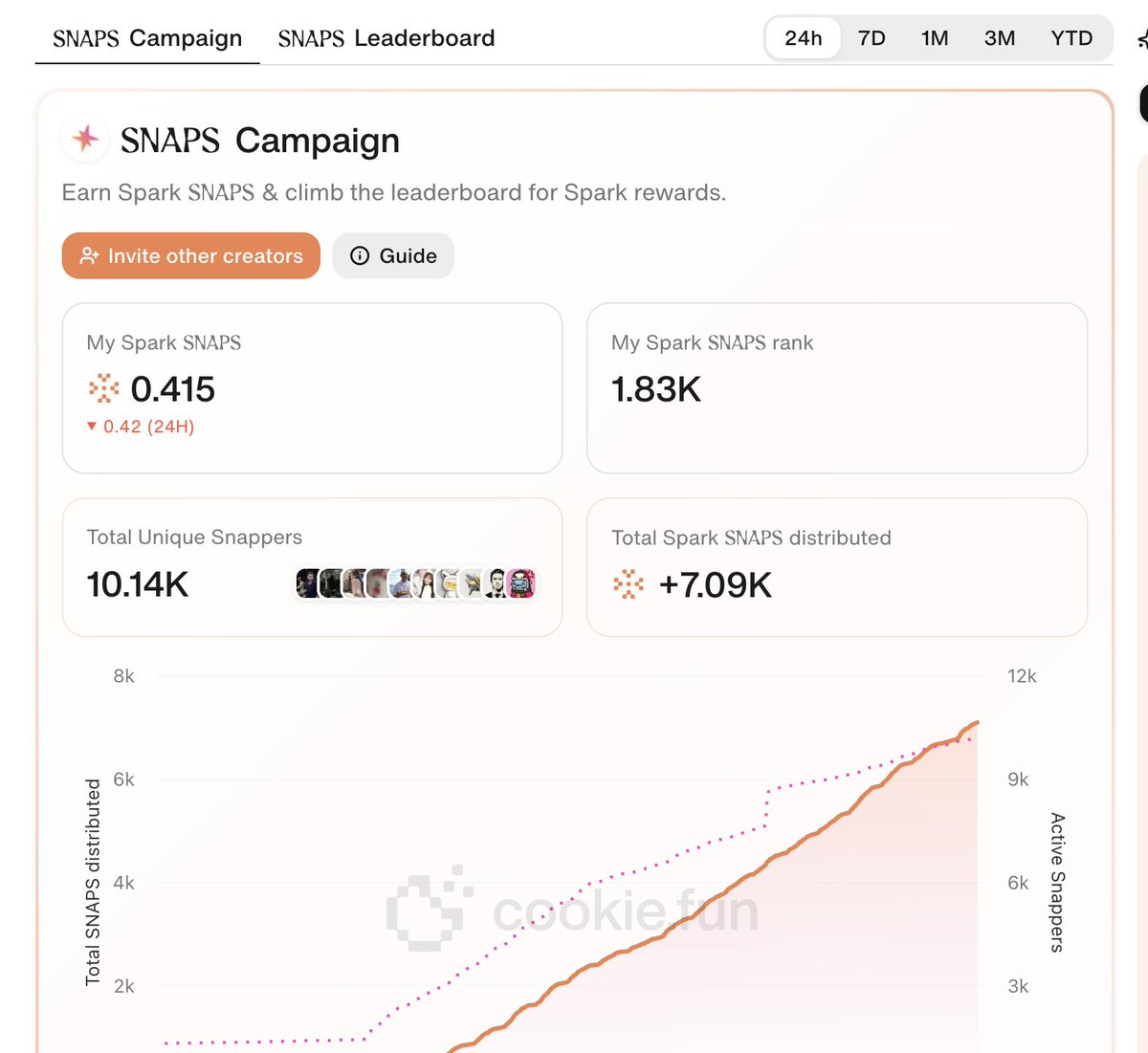Click Invite other creators button

(x=191, y=255)
